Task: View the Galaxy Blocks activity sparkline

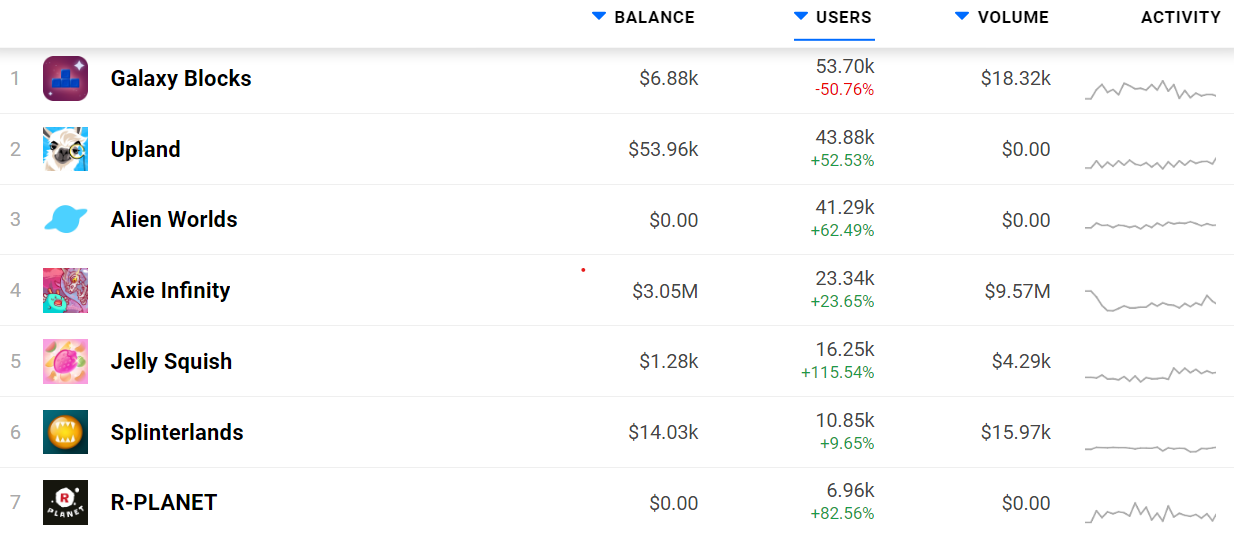Action: coord(1150,90)
